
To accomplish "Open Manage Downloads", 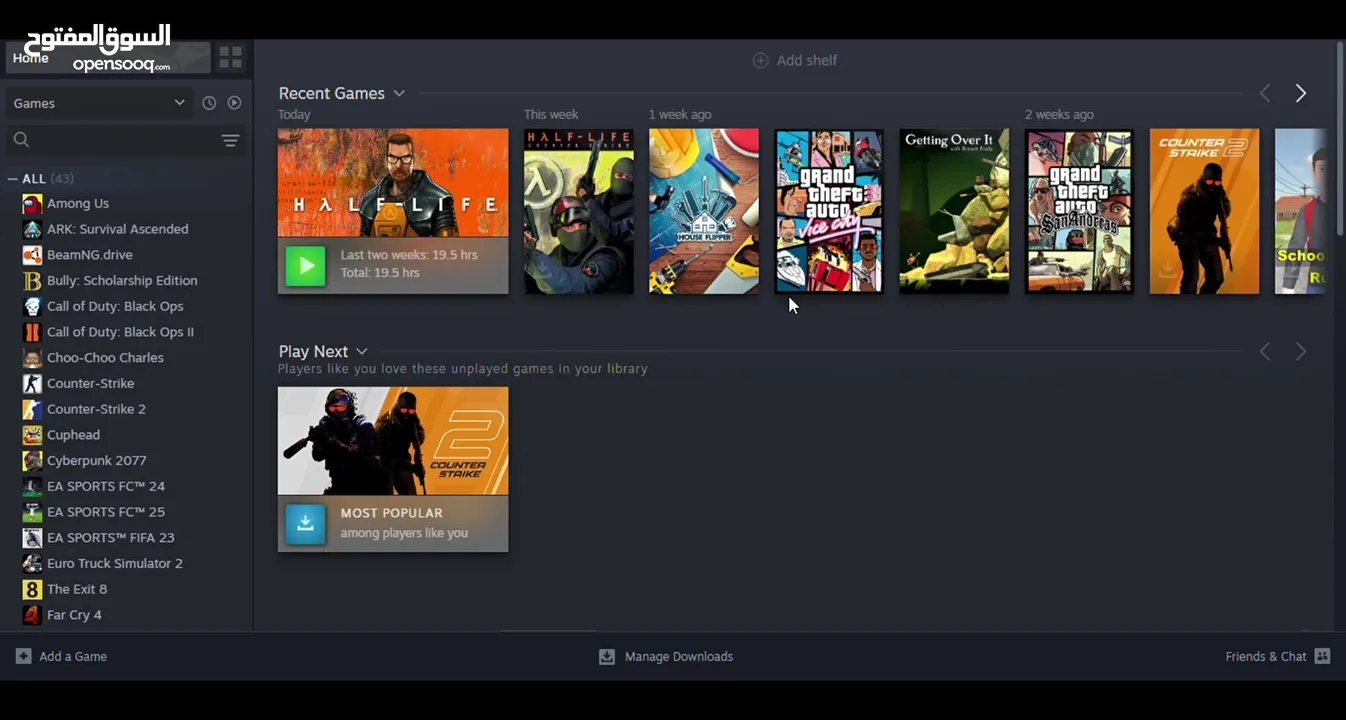I will click(666, 657).
